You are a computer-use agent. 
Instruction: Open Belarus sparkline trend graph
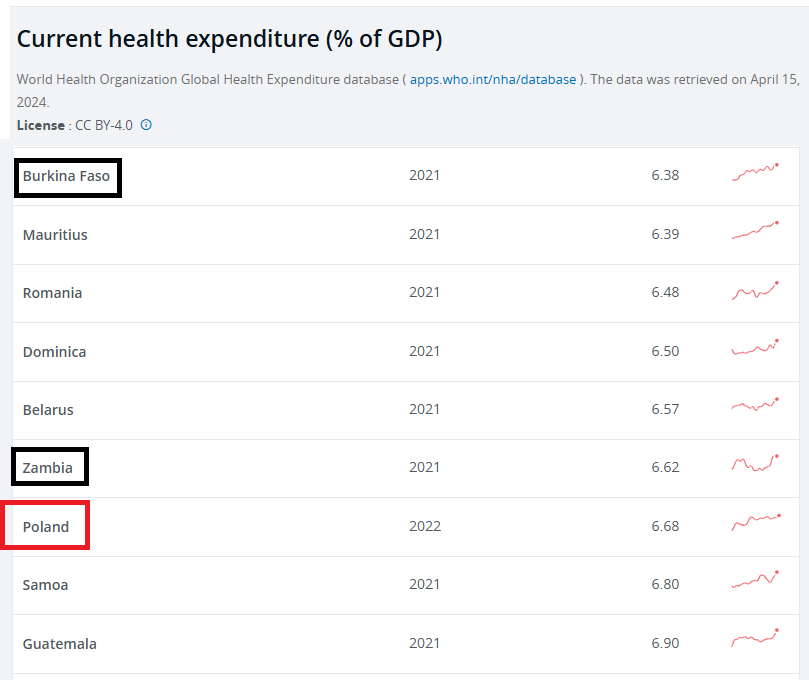pos(755,406)
